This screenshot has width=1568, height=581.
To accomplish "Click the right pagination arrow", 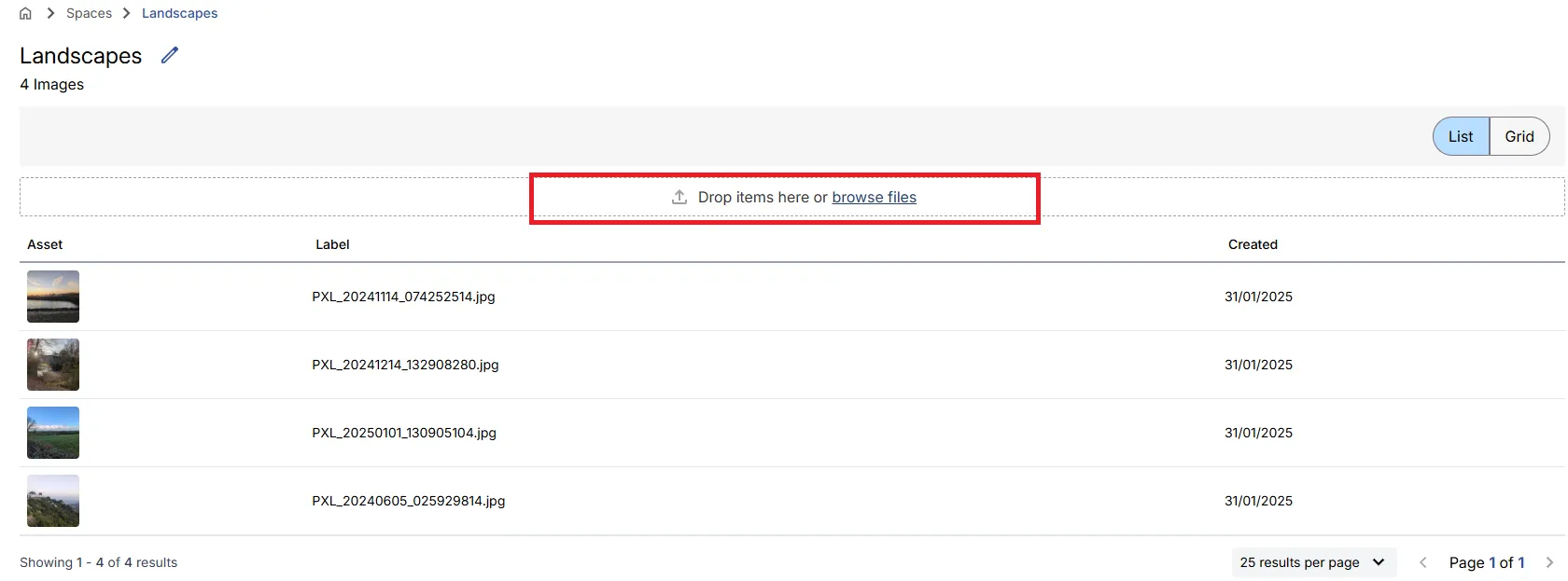I will [x=1551, y=562].
